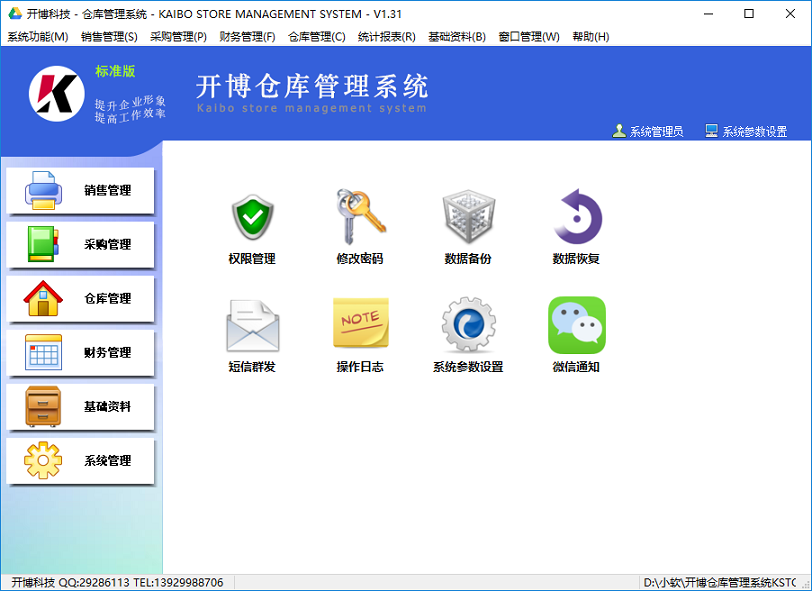The image size is (812, 591).
Task: Open the 帮助(H) menu
Action: [x=591, y=37]
